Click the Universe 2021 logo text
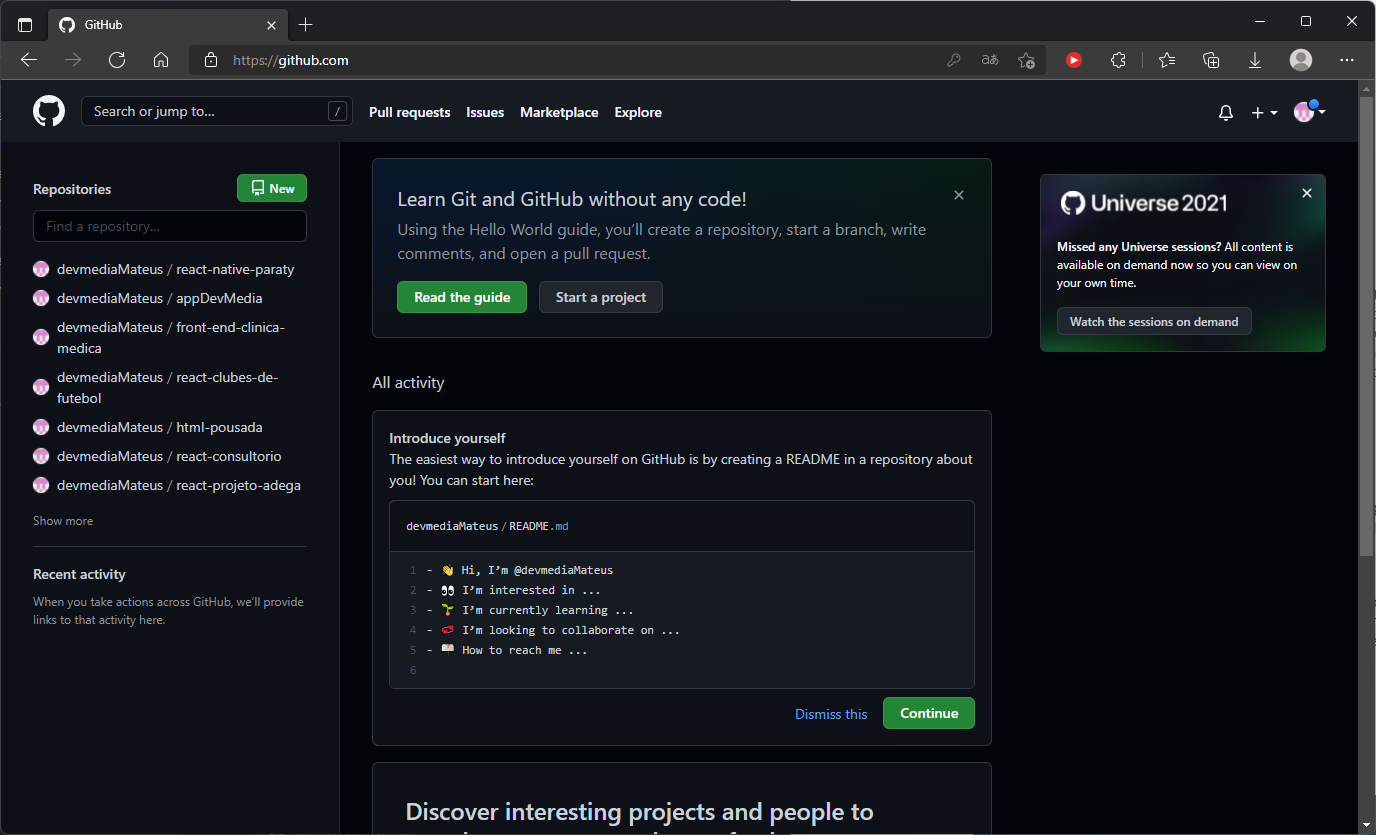Screen dimensions: 1376x835 click(1144, 203)
